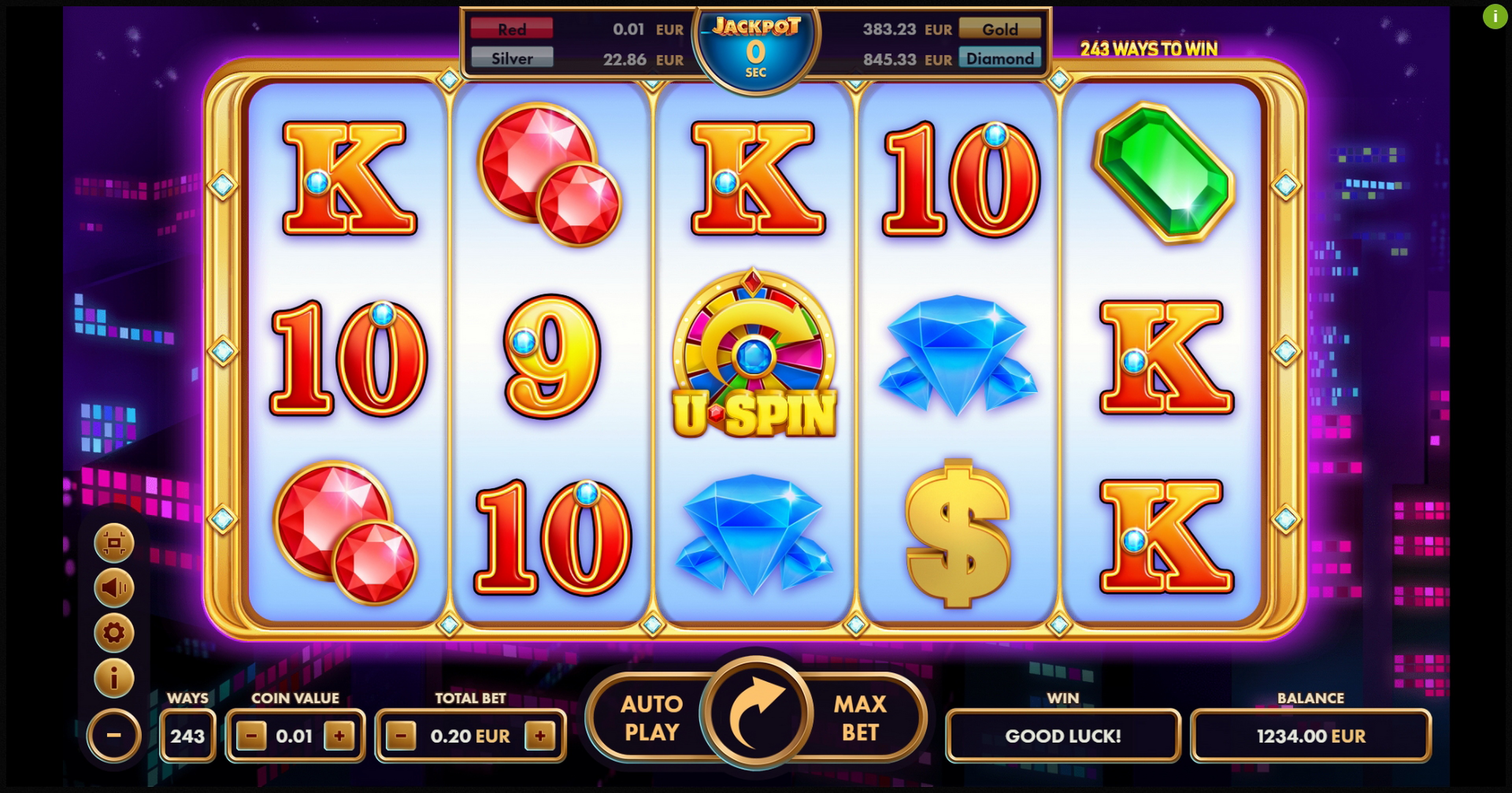Image resolution: width=1512 pixels, height=793 pixels.
Task: Collapse the side menu with minus button
Action: click(114, 736)
